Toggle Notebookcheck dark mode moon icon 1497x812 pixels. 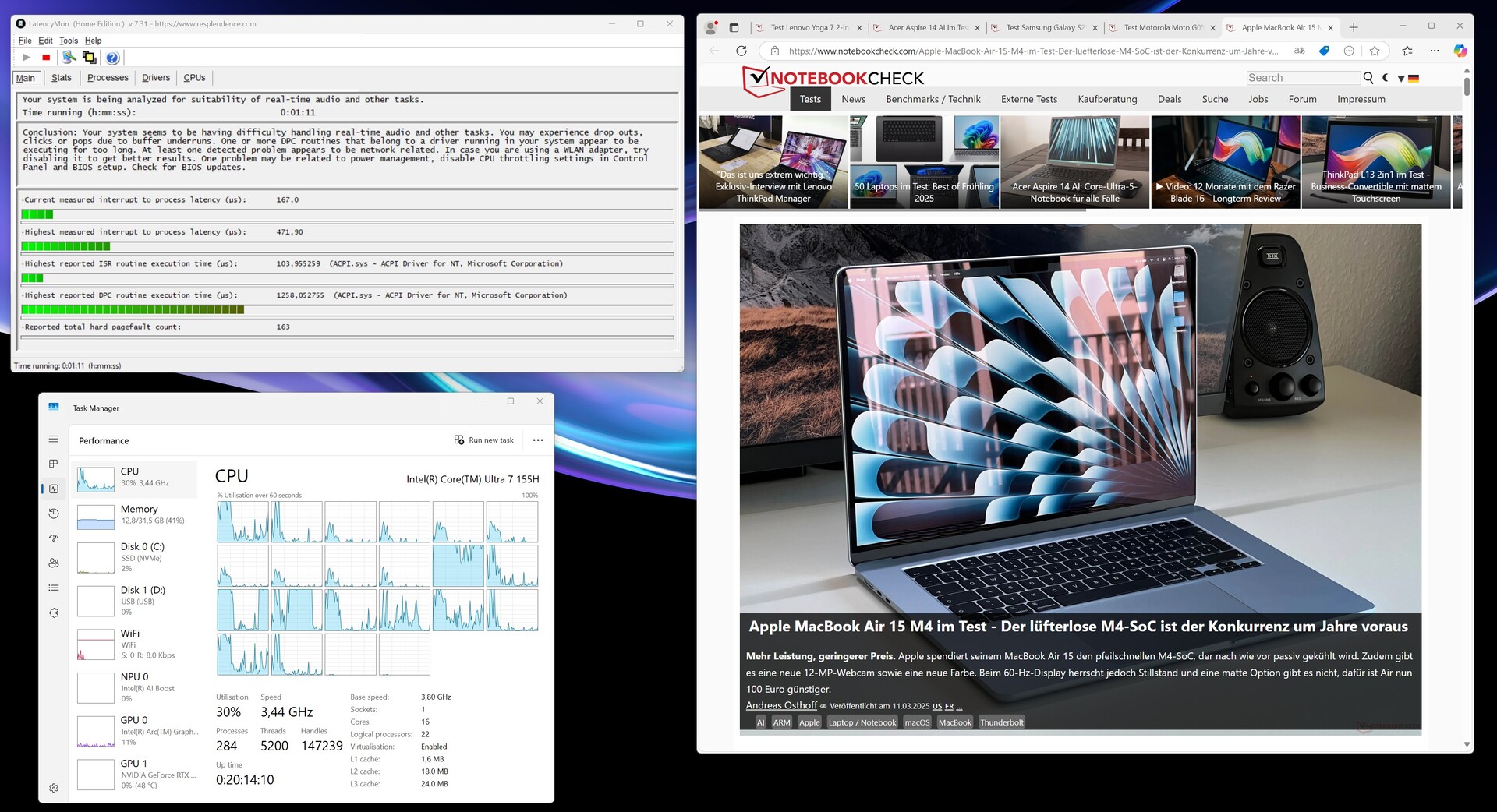(1386, 78)
